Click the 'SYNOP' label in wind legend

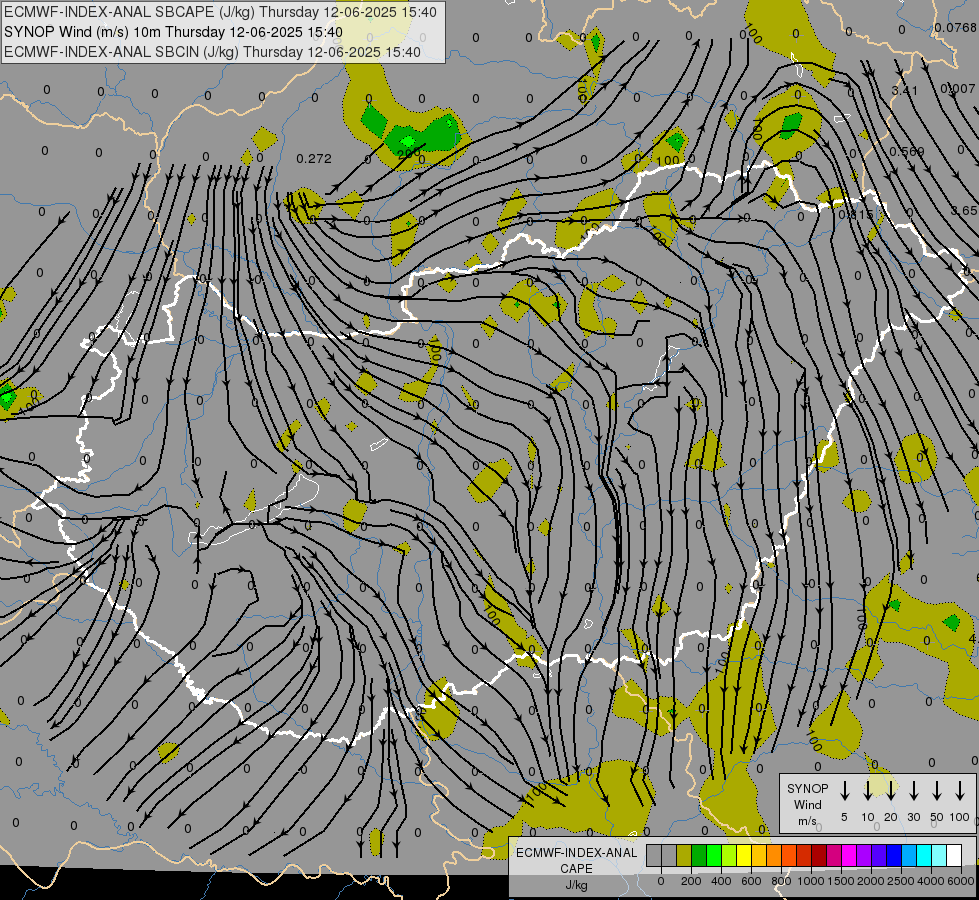point(807,788)
